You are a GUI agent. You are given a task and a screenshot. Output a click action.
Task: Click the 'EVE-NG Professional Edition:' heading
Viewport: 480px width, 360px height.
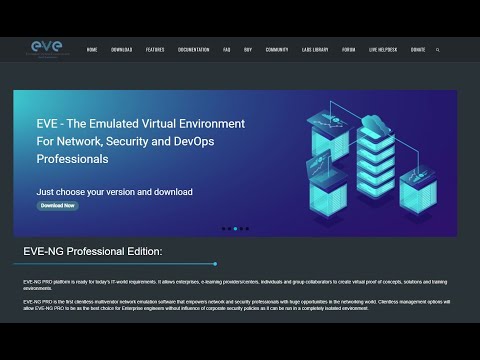pos(93,251)
